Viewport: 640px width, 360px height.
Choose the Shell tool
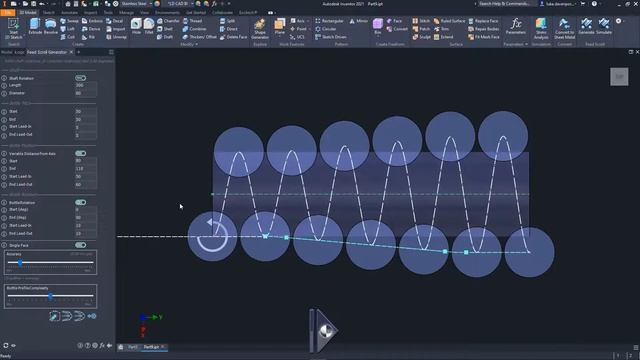click(165, 29)
